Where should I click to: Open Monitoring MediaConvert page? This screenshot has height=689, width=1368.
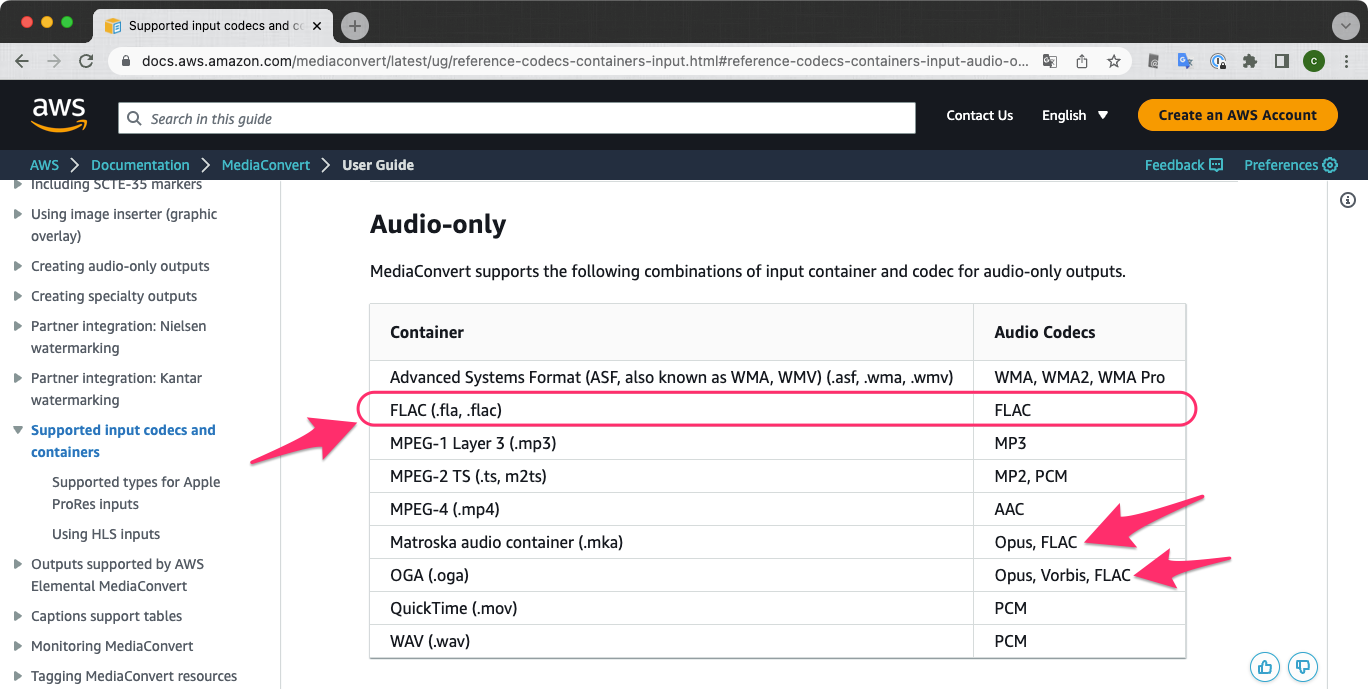112,646
